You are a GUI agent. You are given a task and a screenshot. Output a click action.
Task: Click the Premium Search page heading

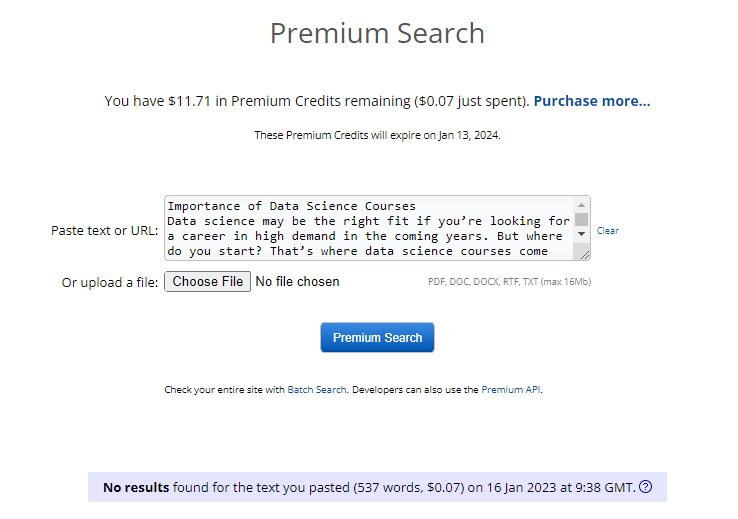pos(377,33)
